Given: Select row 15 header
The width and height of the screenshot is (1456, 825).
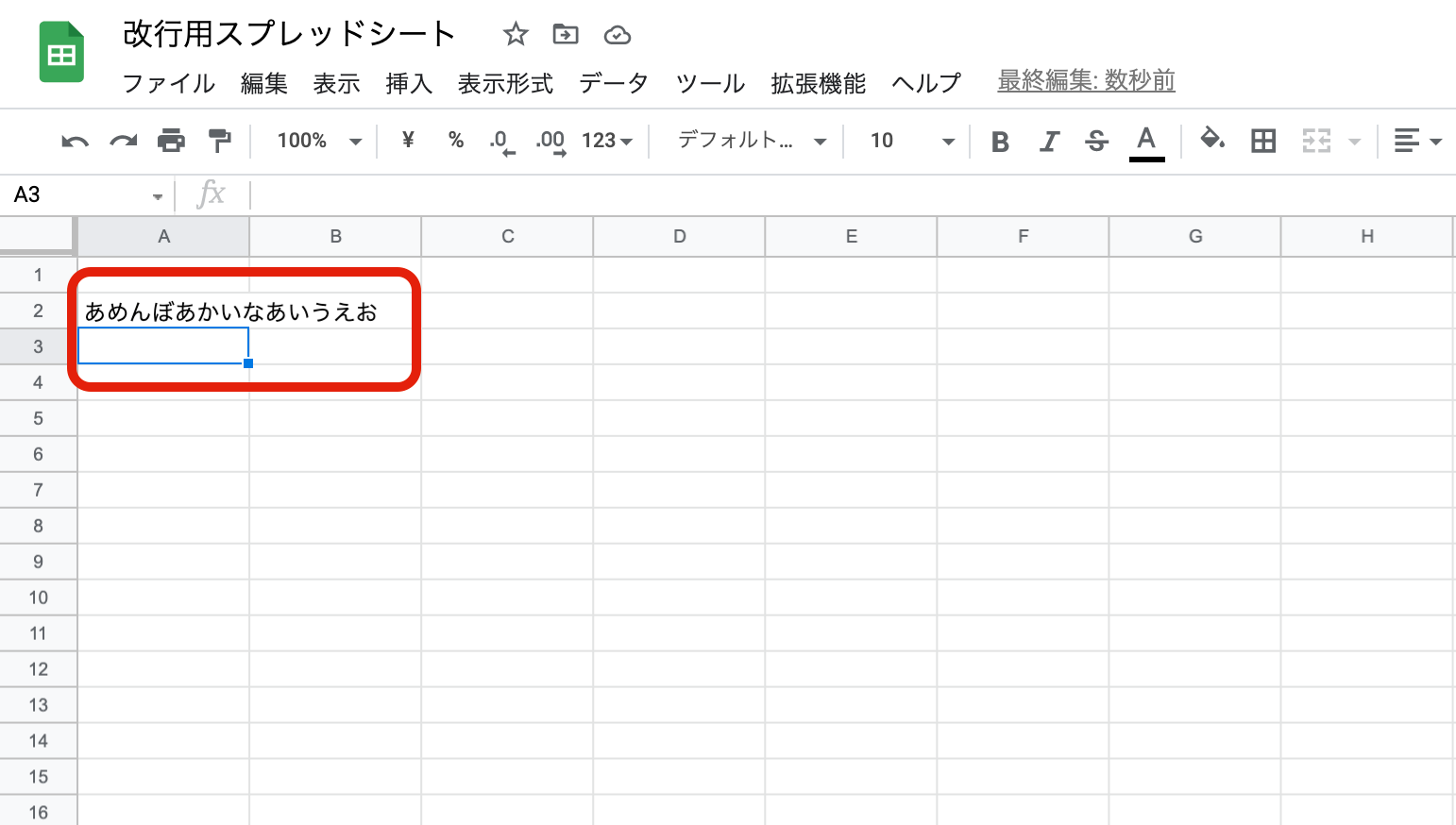Looking at the screenshot, I should pyautogui.click(x=38, y=777).
